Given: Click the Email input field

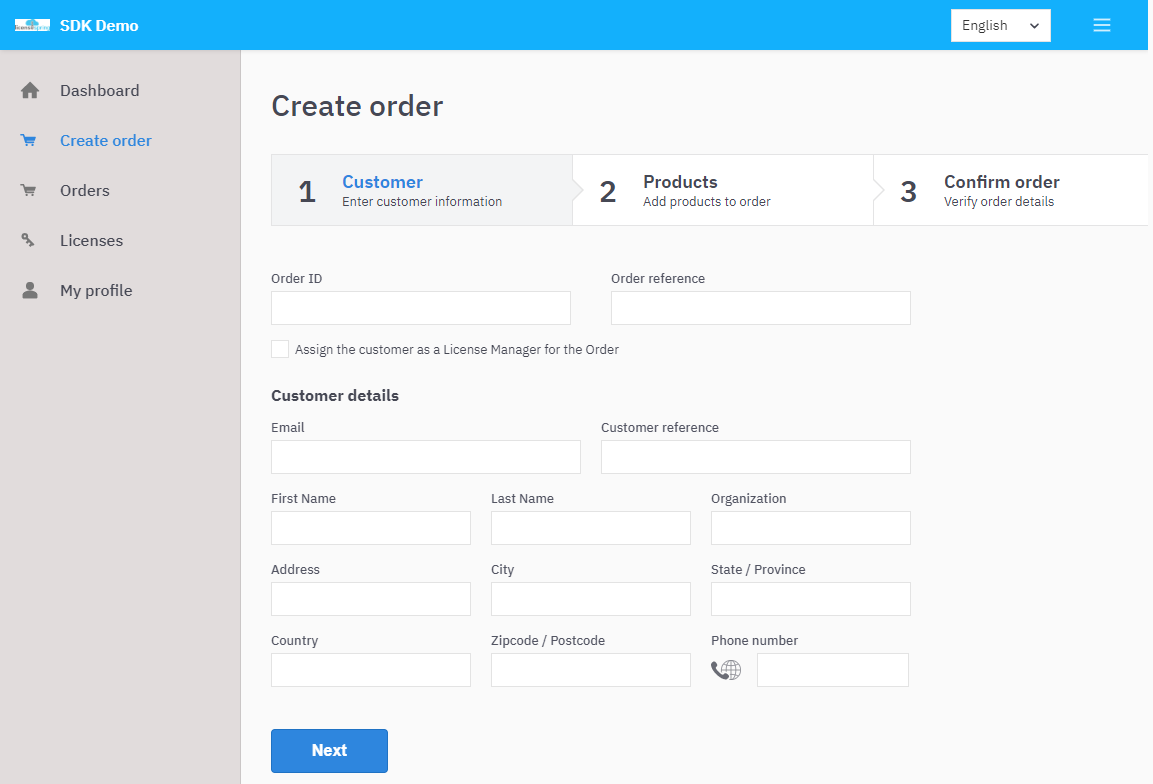Looking at the screenshot, I should 426,457.
